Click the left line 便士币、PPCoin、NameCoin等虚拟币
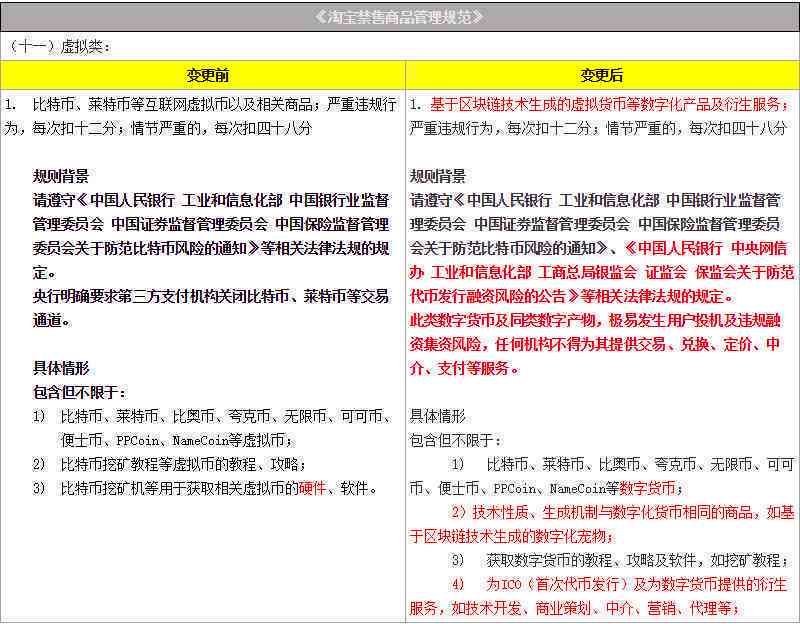The image size is (800, 624). (x=178, y=440)
